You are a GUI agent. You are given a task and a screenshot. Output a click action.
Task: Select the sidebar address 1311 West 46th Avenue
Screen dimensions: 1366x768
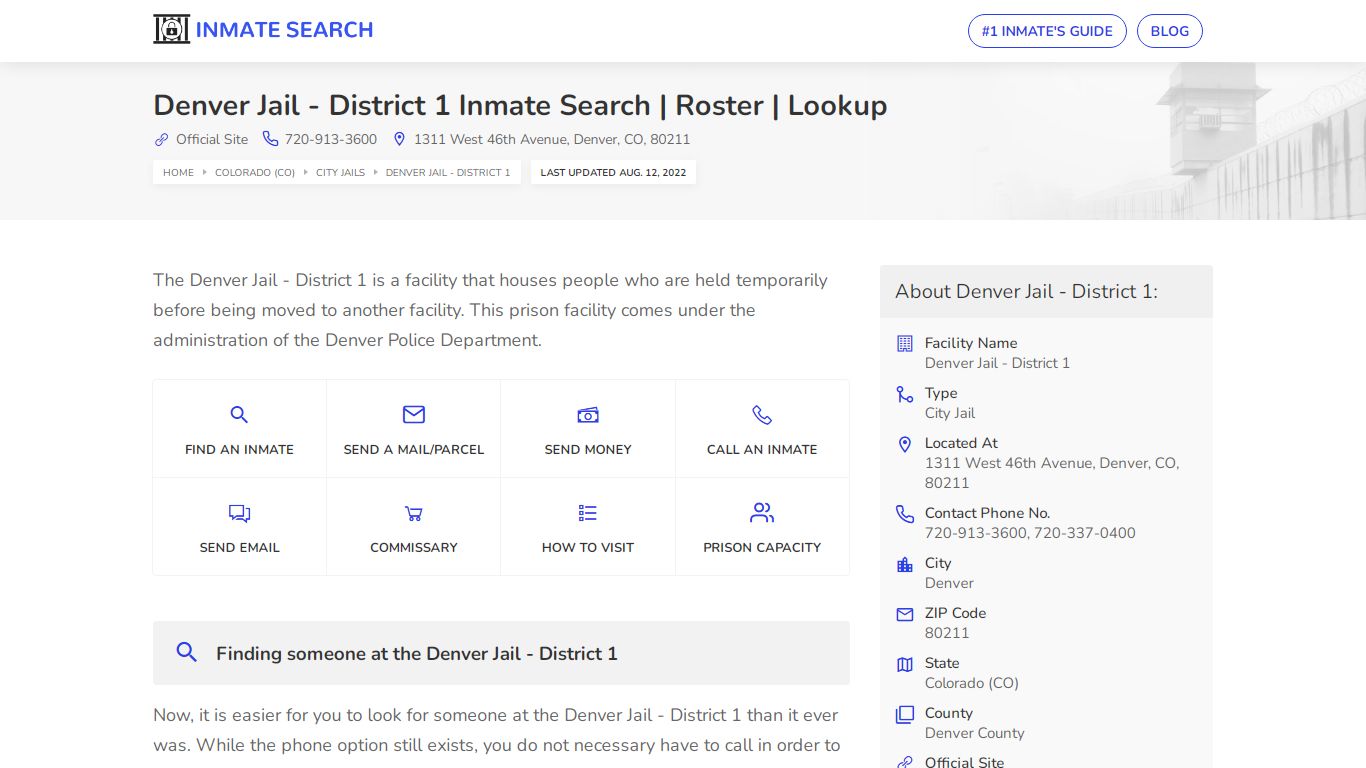(x=1052, y=473)
